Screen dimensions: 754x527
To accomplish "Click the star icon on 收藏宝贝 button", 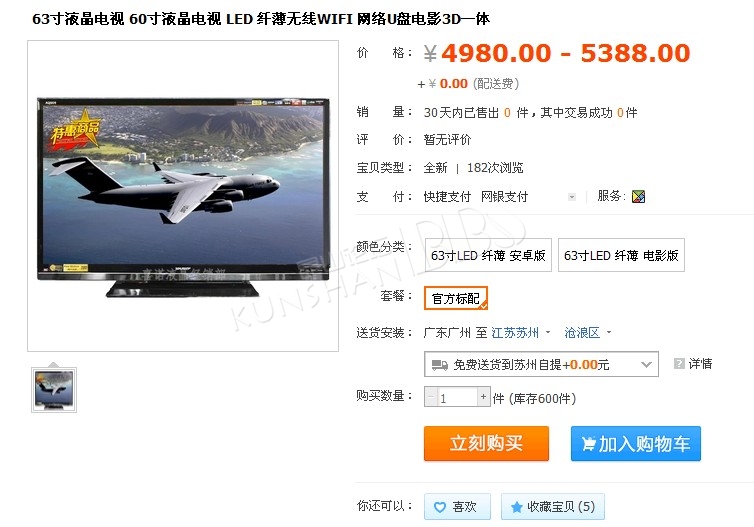I will tap(516, 507).
